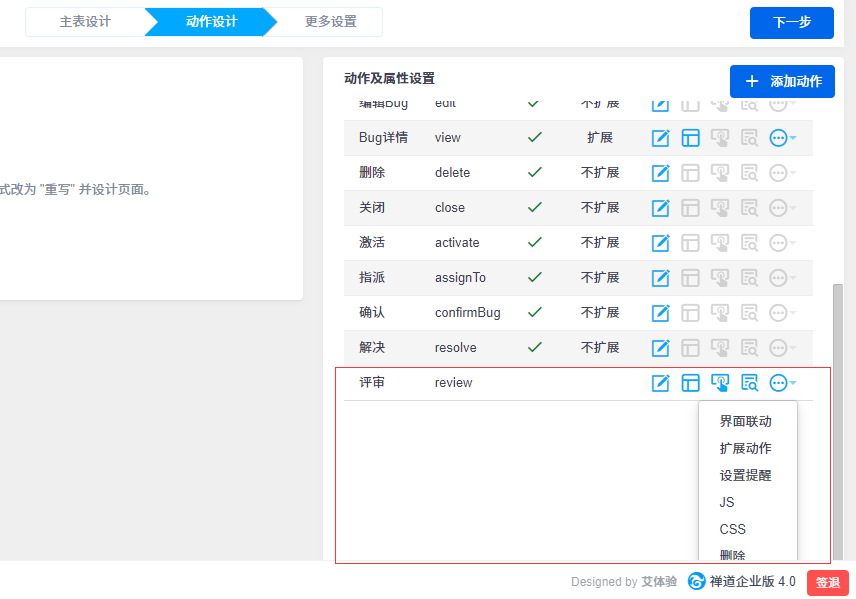Click the document-search icon in the review row
Screen dimensions: 856x599
[750, 383]
